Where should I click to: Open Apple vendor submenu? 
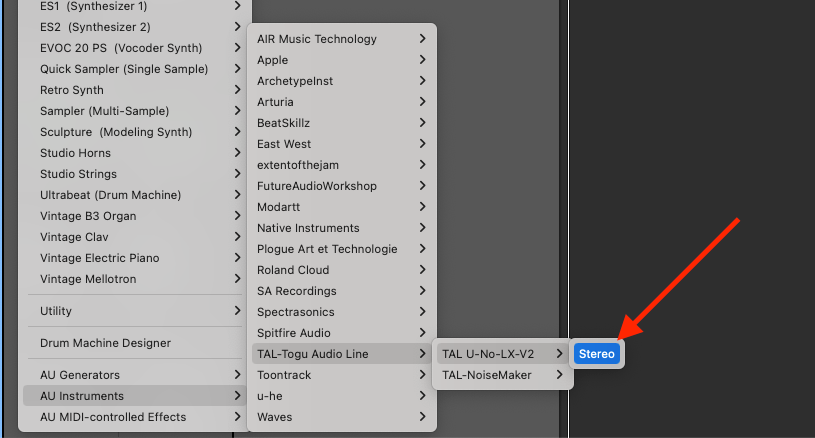click(341, 60)
